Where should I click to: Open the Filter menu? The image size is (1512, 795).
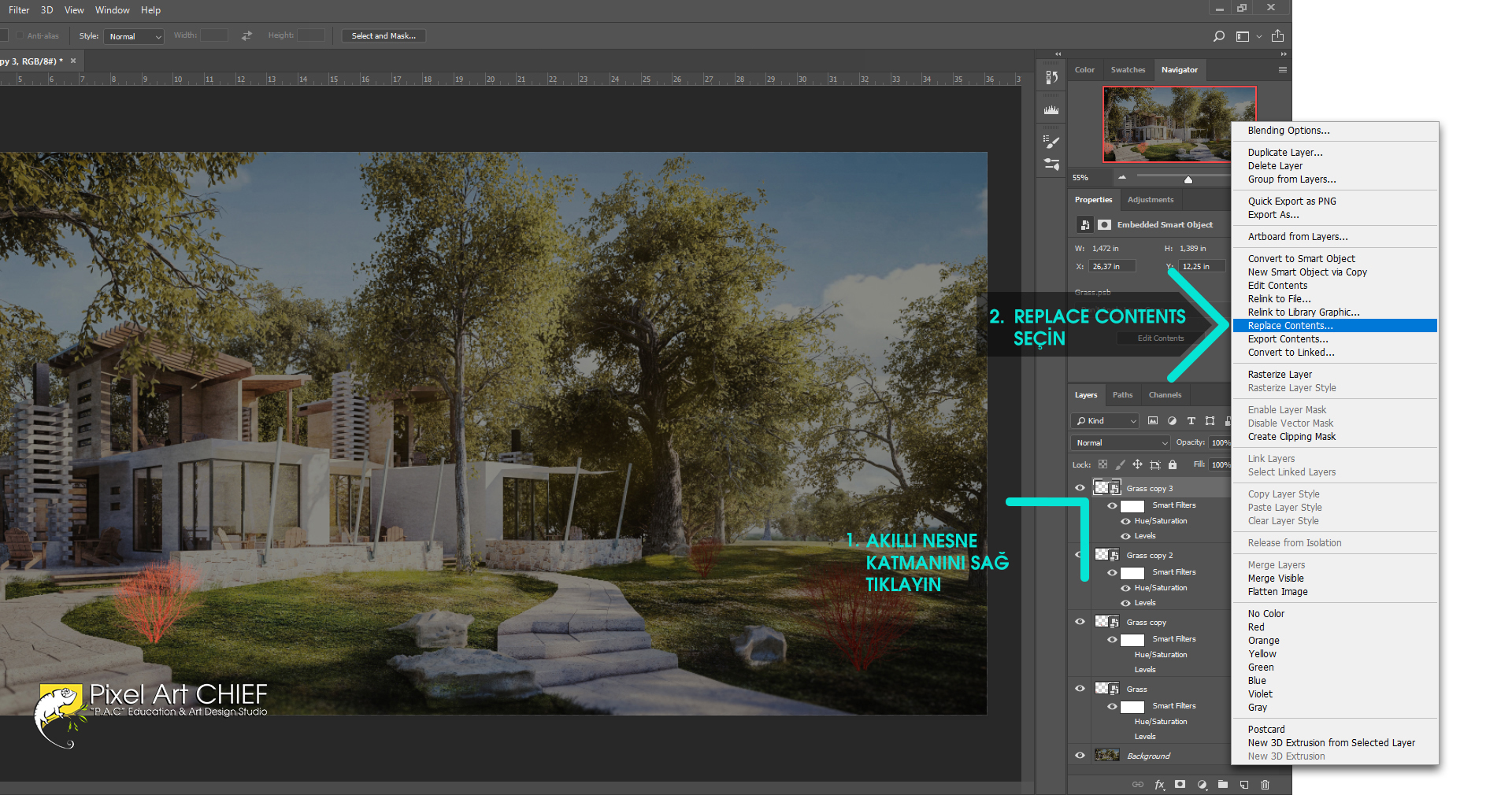coord(19,10)
